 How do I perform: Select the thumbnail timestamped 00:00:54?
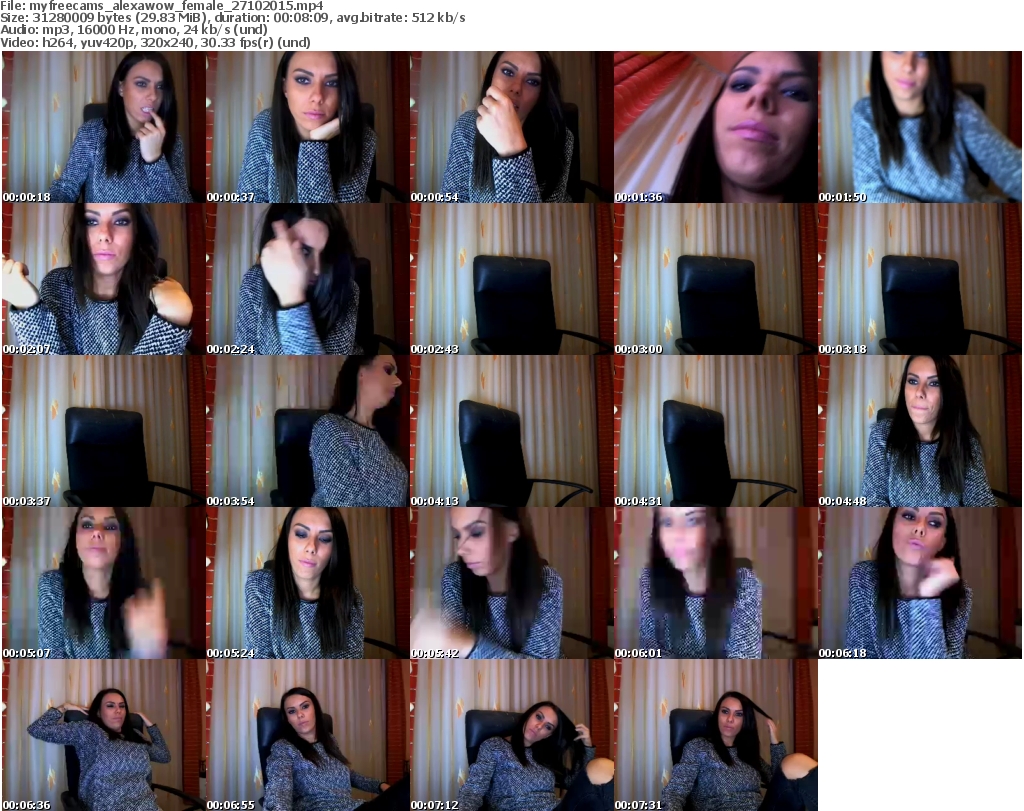pyautogui.click(x=511, y=127)
